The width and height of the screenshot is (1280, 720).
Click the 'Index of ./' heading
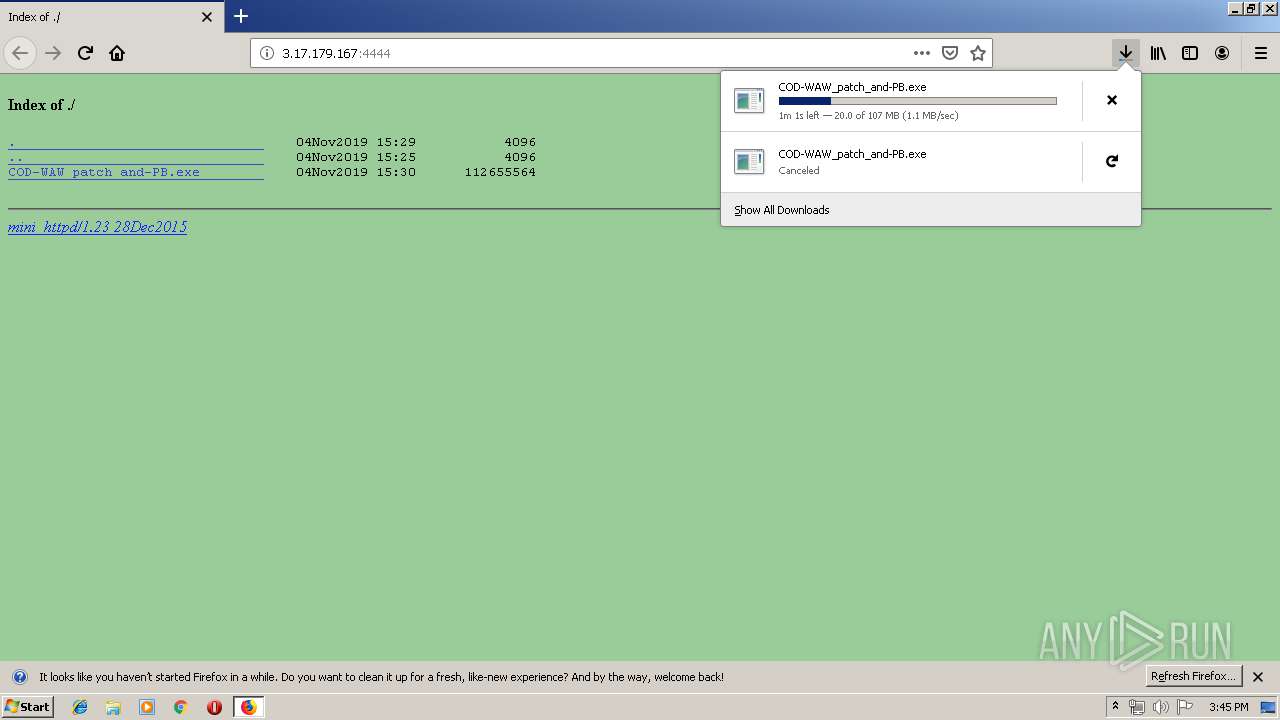point(42,105)
